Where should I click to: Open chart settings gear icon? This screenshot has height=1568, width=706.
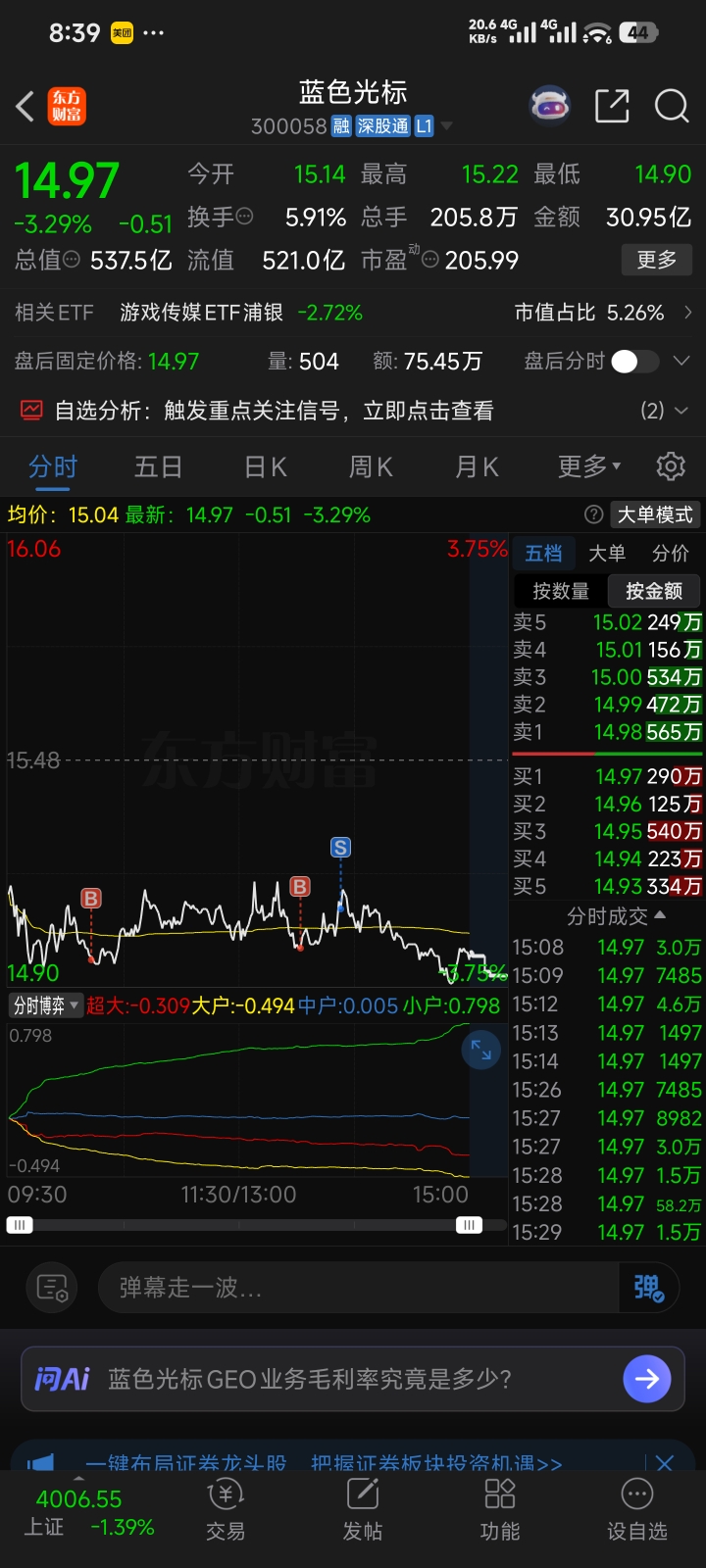671,466
